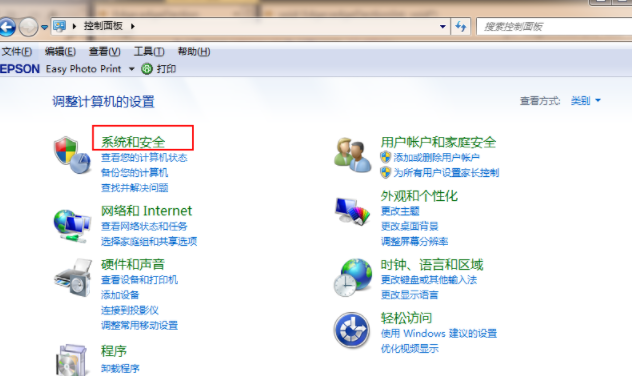Screen dimensions: 633x389
Task: Open 选择家庭组和共享选项 link
Action: (149, 241)
